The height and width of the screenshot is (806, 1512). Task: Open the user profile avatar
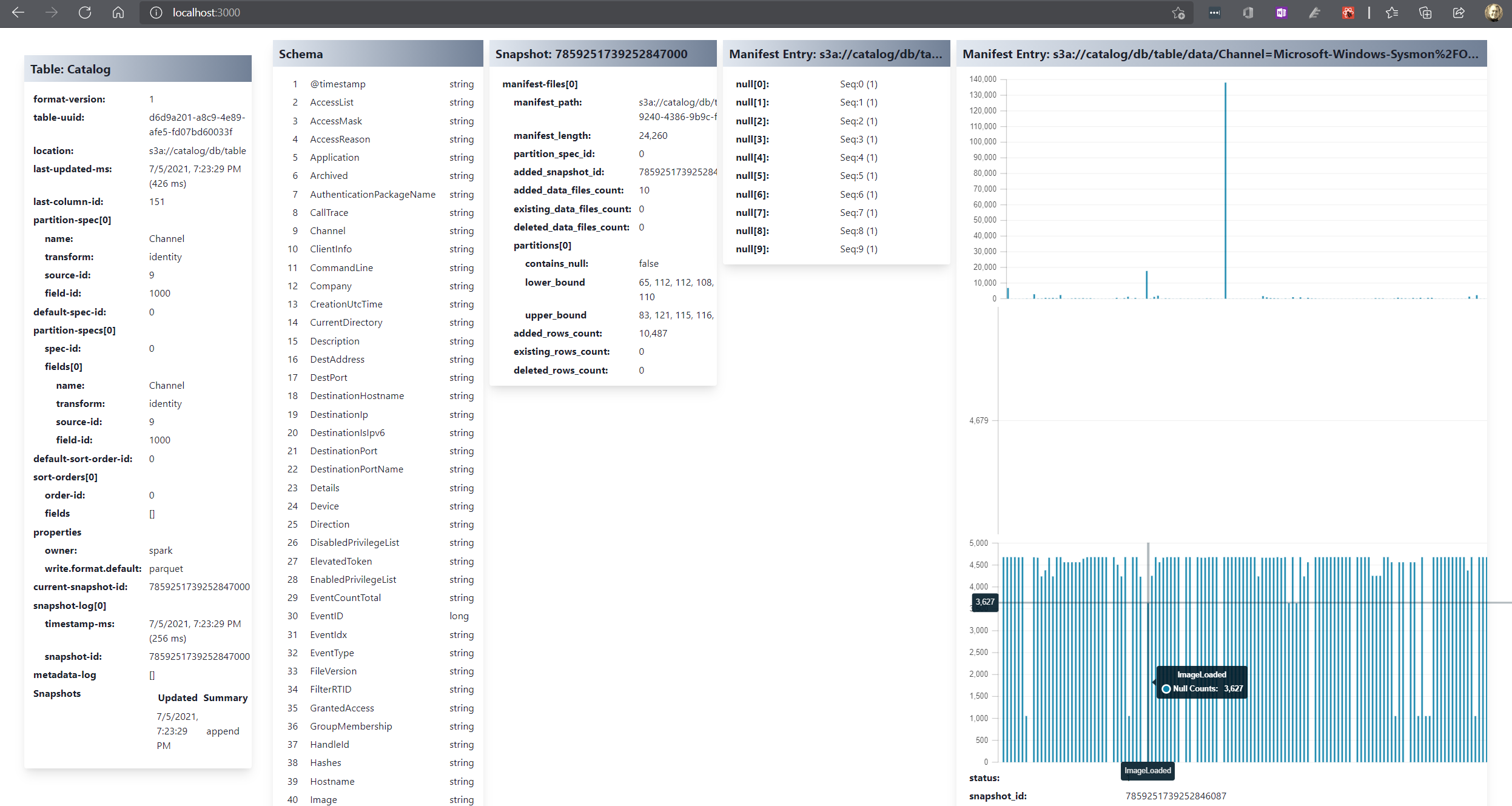[1493, 13]
